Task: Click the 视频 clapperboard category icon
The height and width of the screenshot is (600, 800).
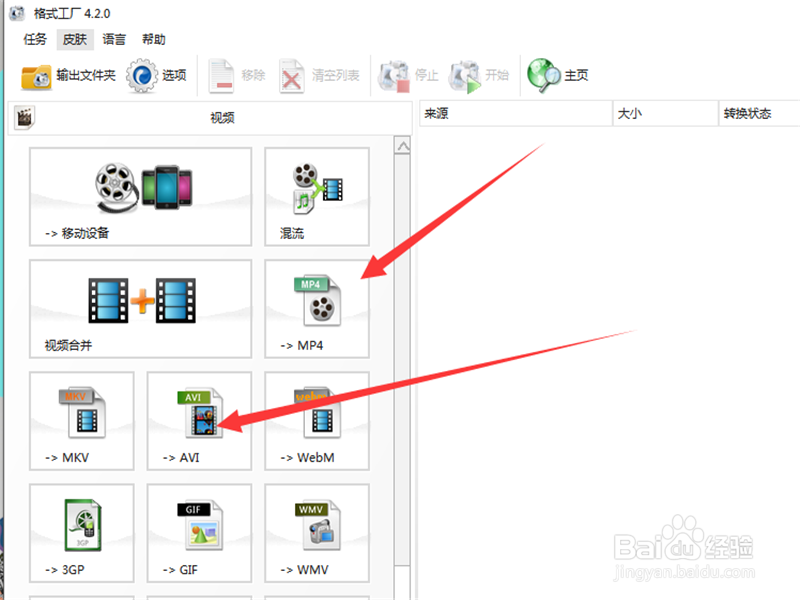Action: pyautogui.click(x=24, y=117)
